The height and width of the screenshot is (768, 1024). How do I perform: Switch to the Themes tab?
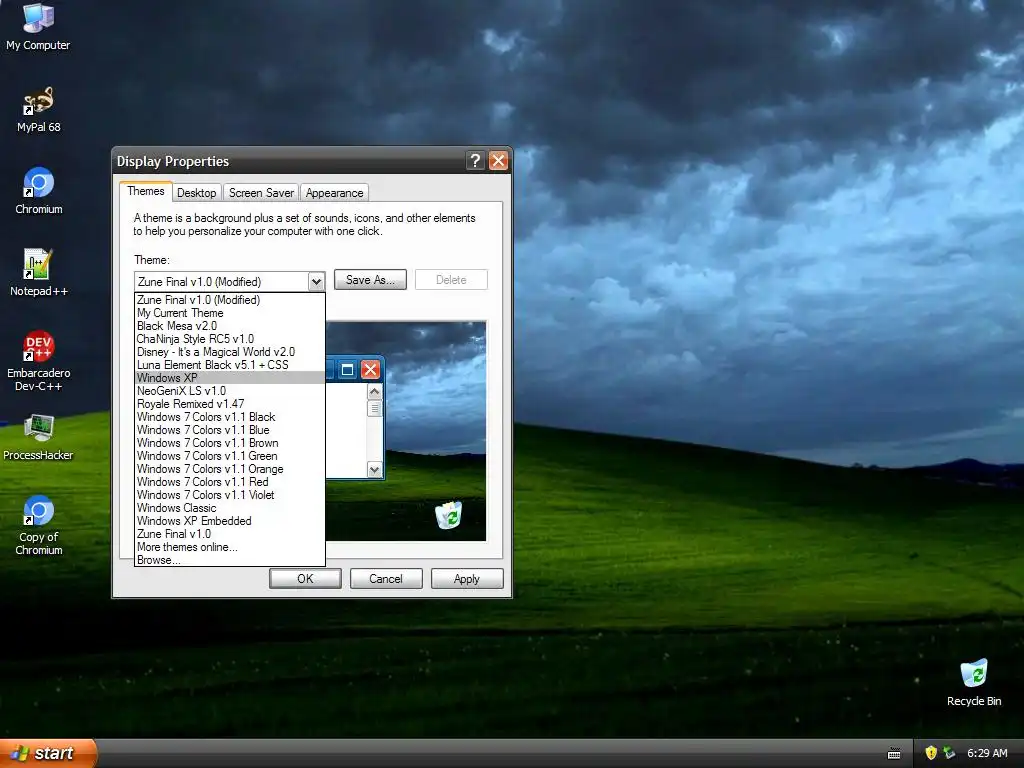pos(146,191)
